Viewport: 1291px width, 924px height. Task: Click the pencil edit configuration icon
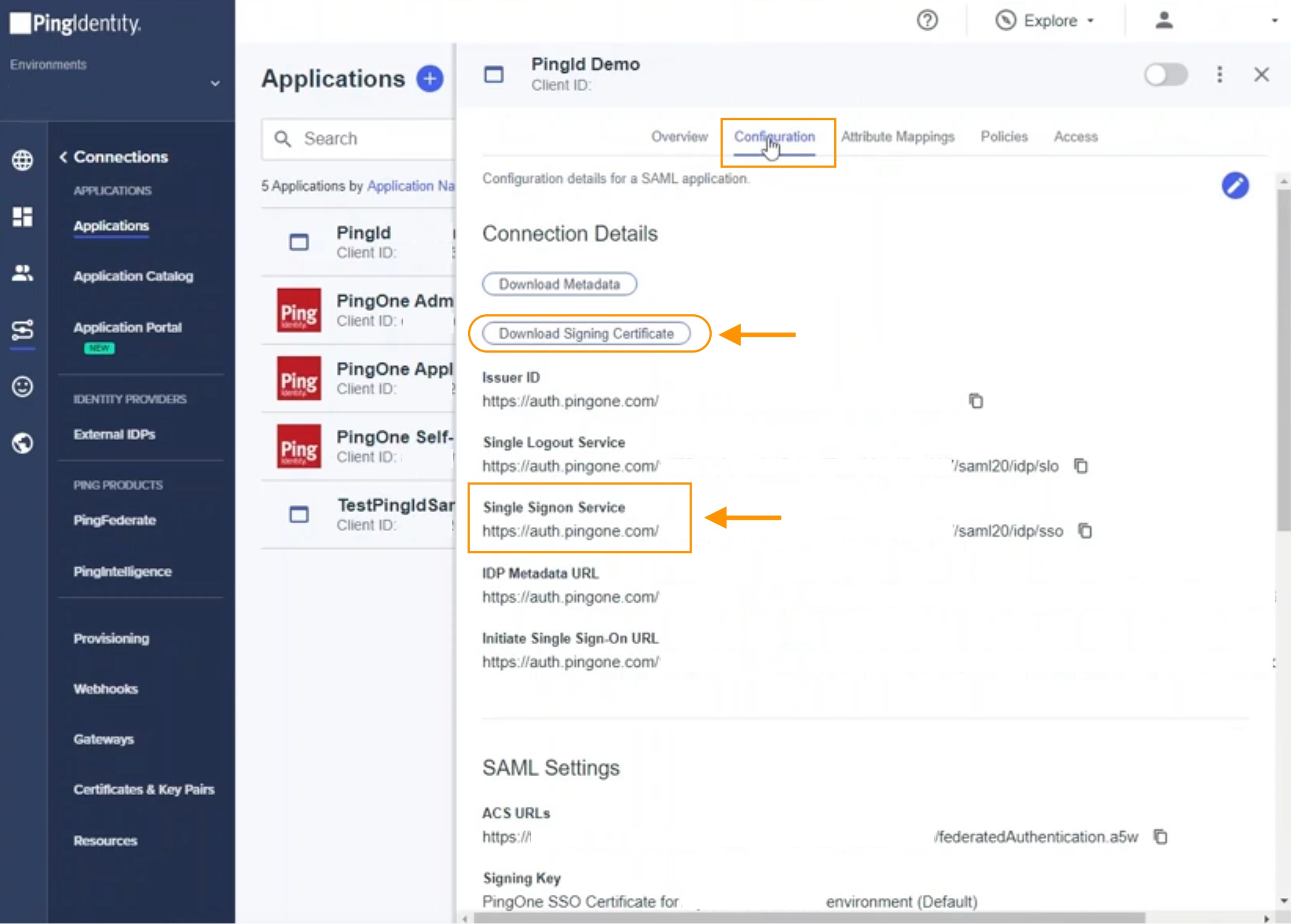point(1234,185)
